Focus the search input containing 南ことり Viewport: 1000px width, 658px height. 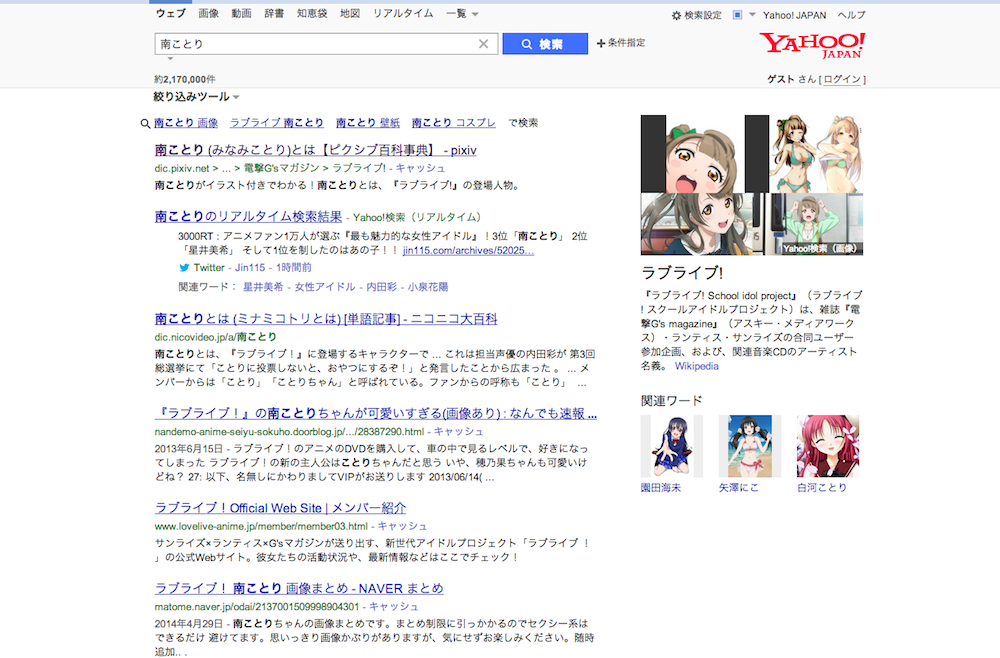click(310, 44)
